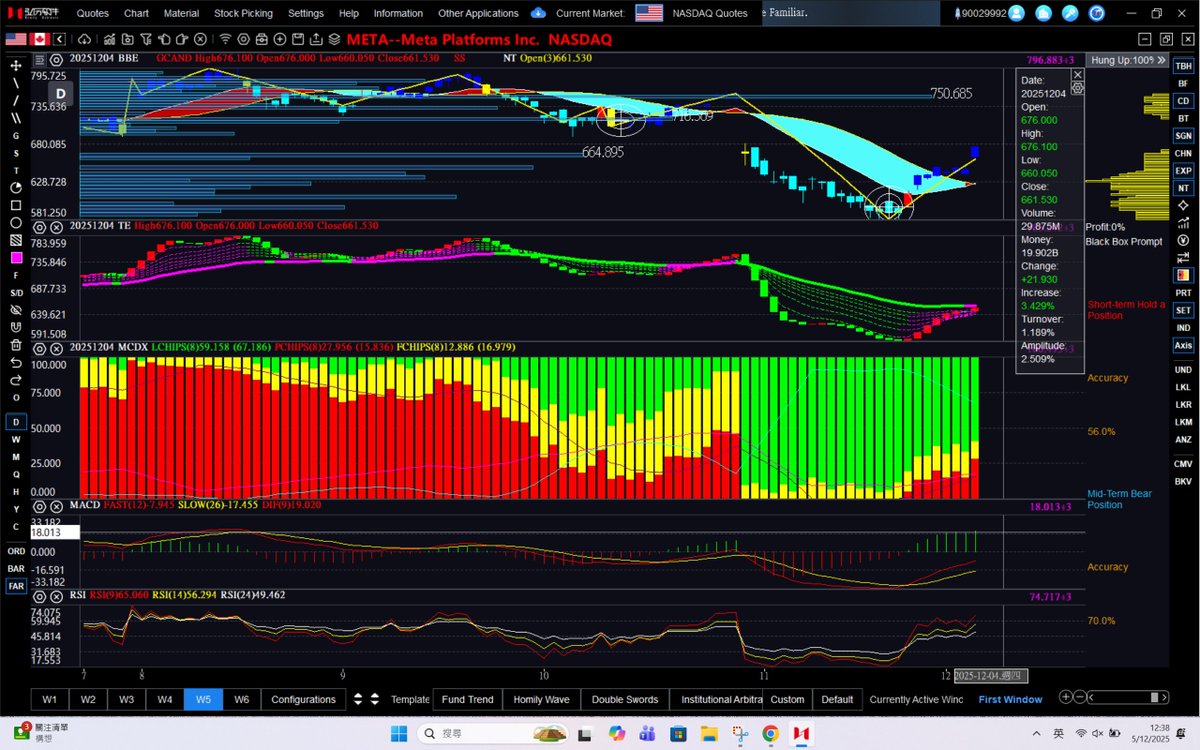Pick the magenta color swatch in left toolbar
Viewport: 1200px width, 750px height.
tap(16, 257)
